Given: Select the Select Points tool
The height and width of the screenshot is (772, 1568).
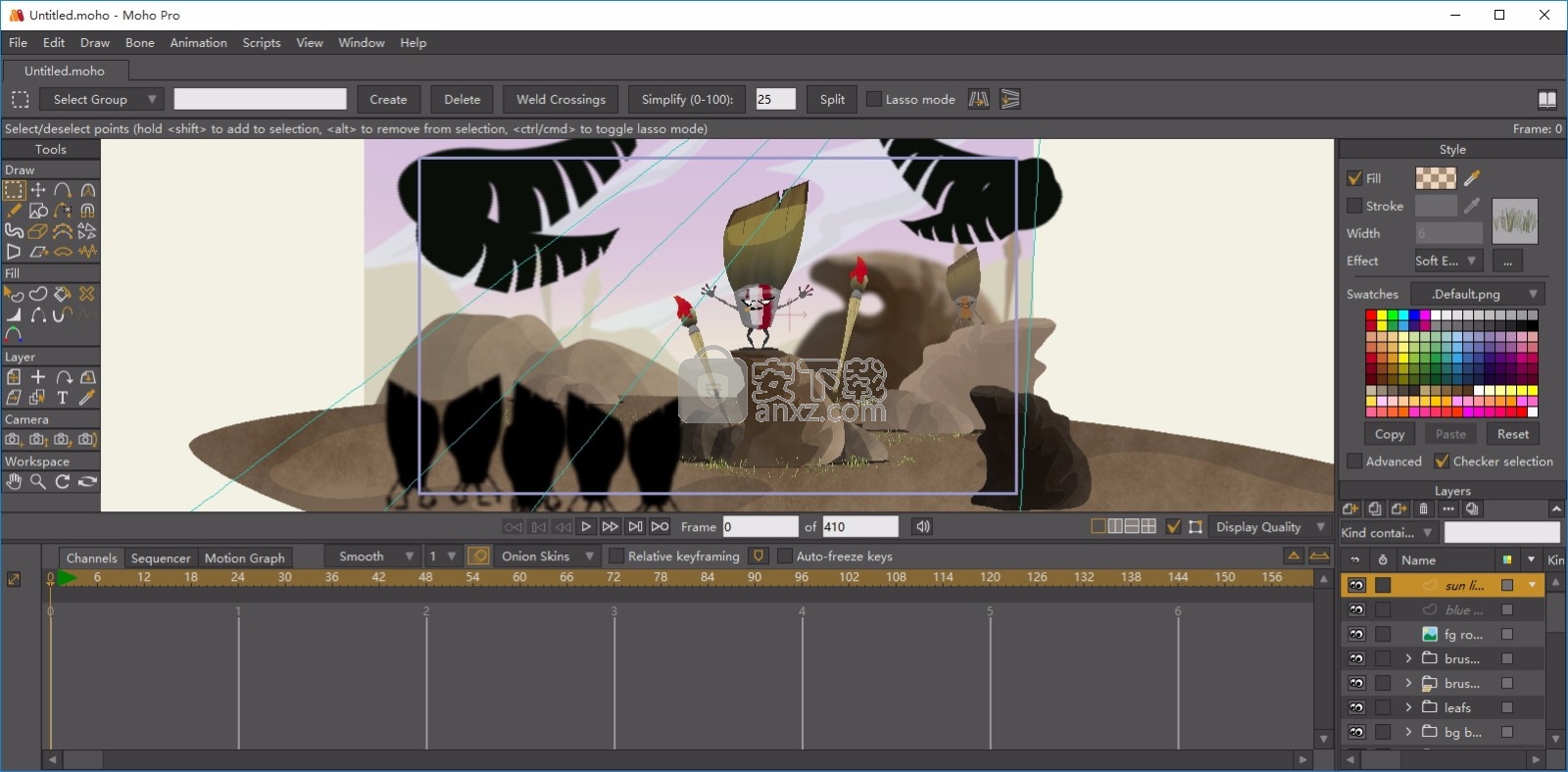Looking at the screenshot, I should point(14,190).
